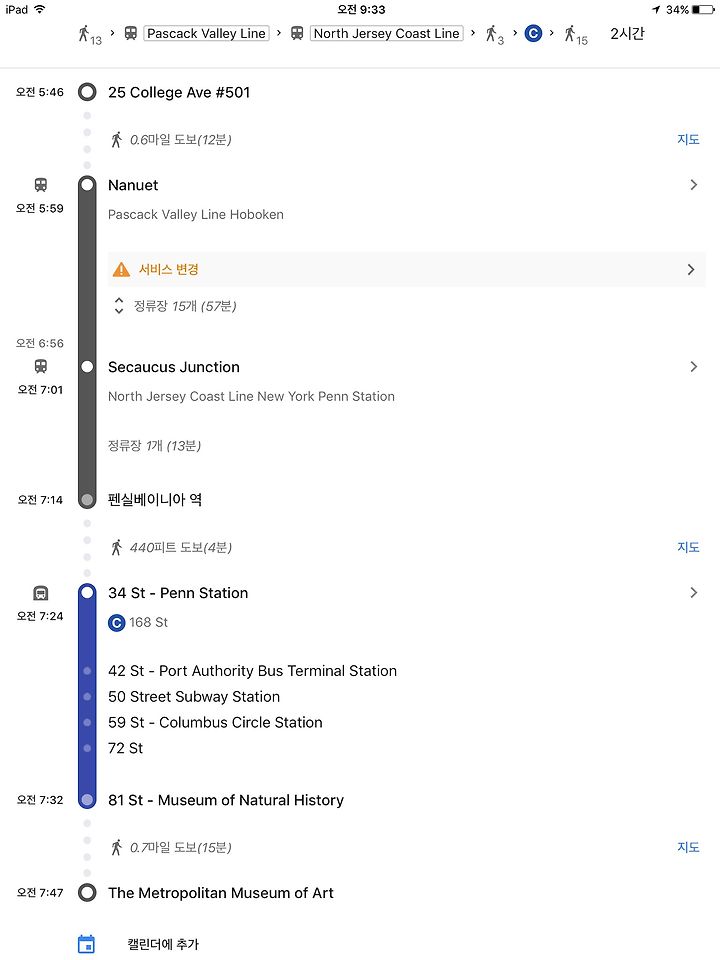720x960 pixels.
Task: Open 34 St - Penn Station details chevron
Action: (x=693, y=593)
